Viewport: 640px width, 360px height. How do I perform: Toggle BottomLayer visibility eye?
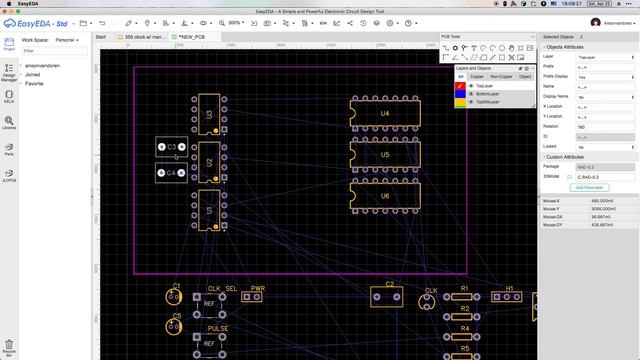pos(471,94)
